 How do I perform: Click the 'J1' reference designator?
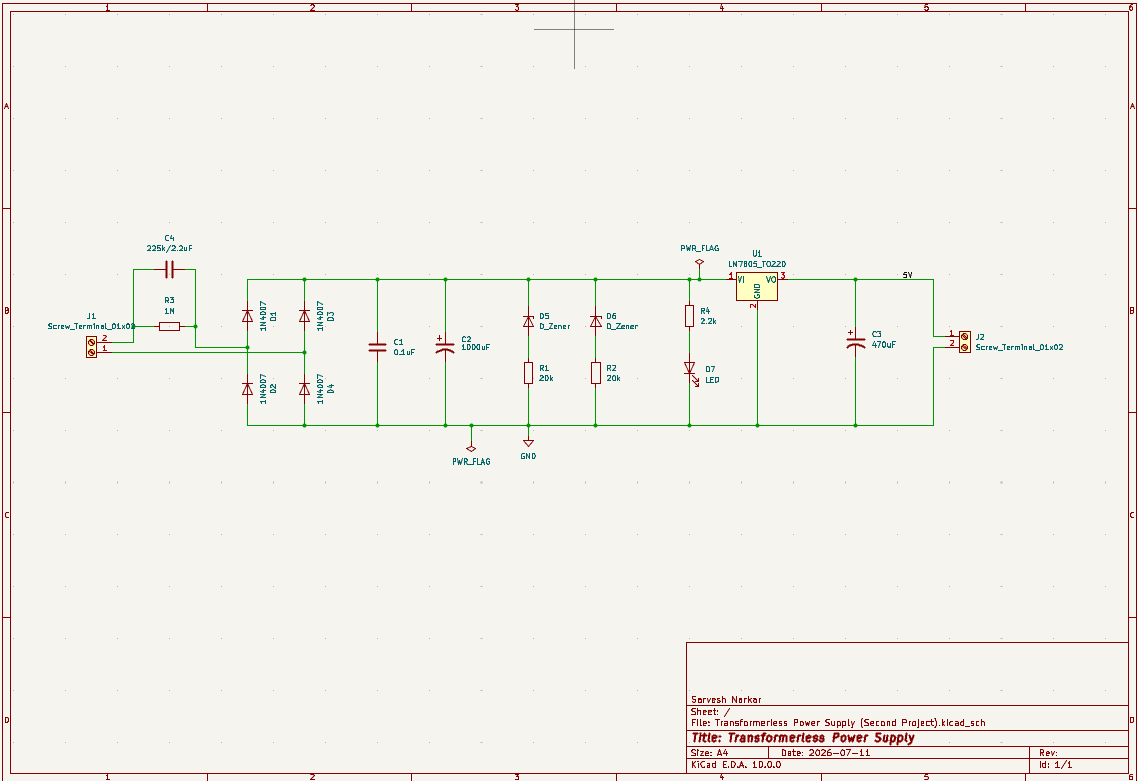pyautogui.click(x=91, y=316)
